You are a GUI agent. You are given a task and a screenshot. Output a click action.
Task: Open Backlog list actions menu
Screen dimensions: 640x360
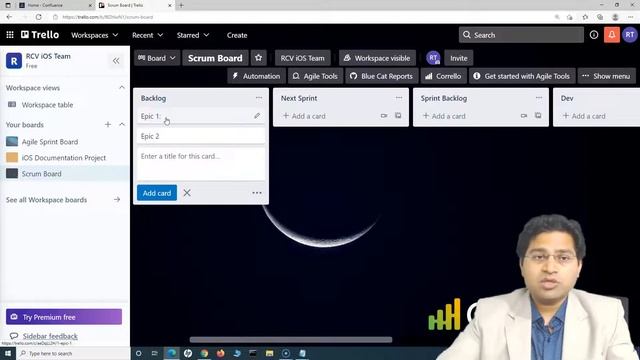pos(259,98)
